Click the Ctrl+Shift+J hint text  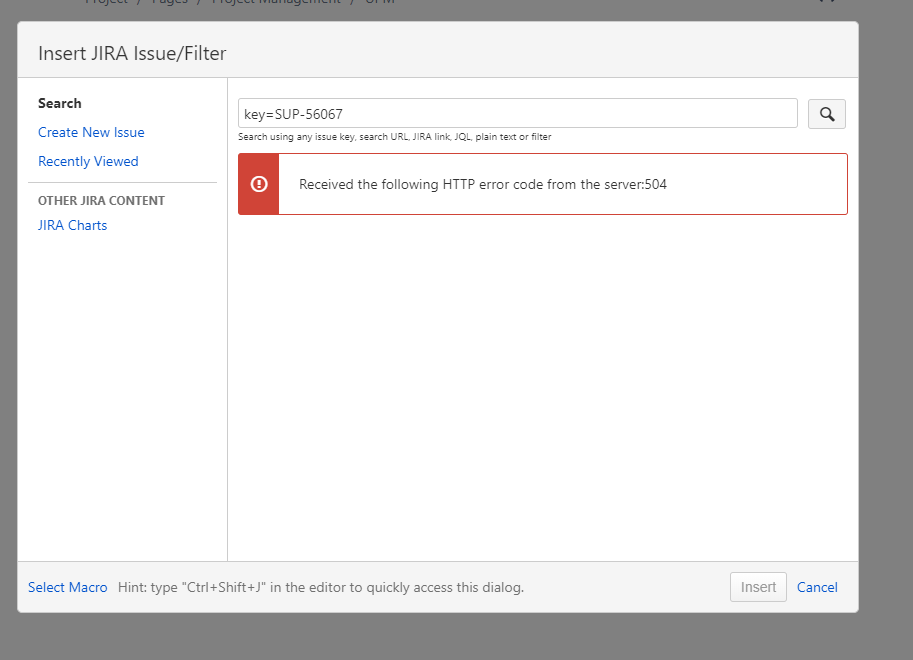(x=321, y=587)
